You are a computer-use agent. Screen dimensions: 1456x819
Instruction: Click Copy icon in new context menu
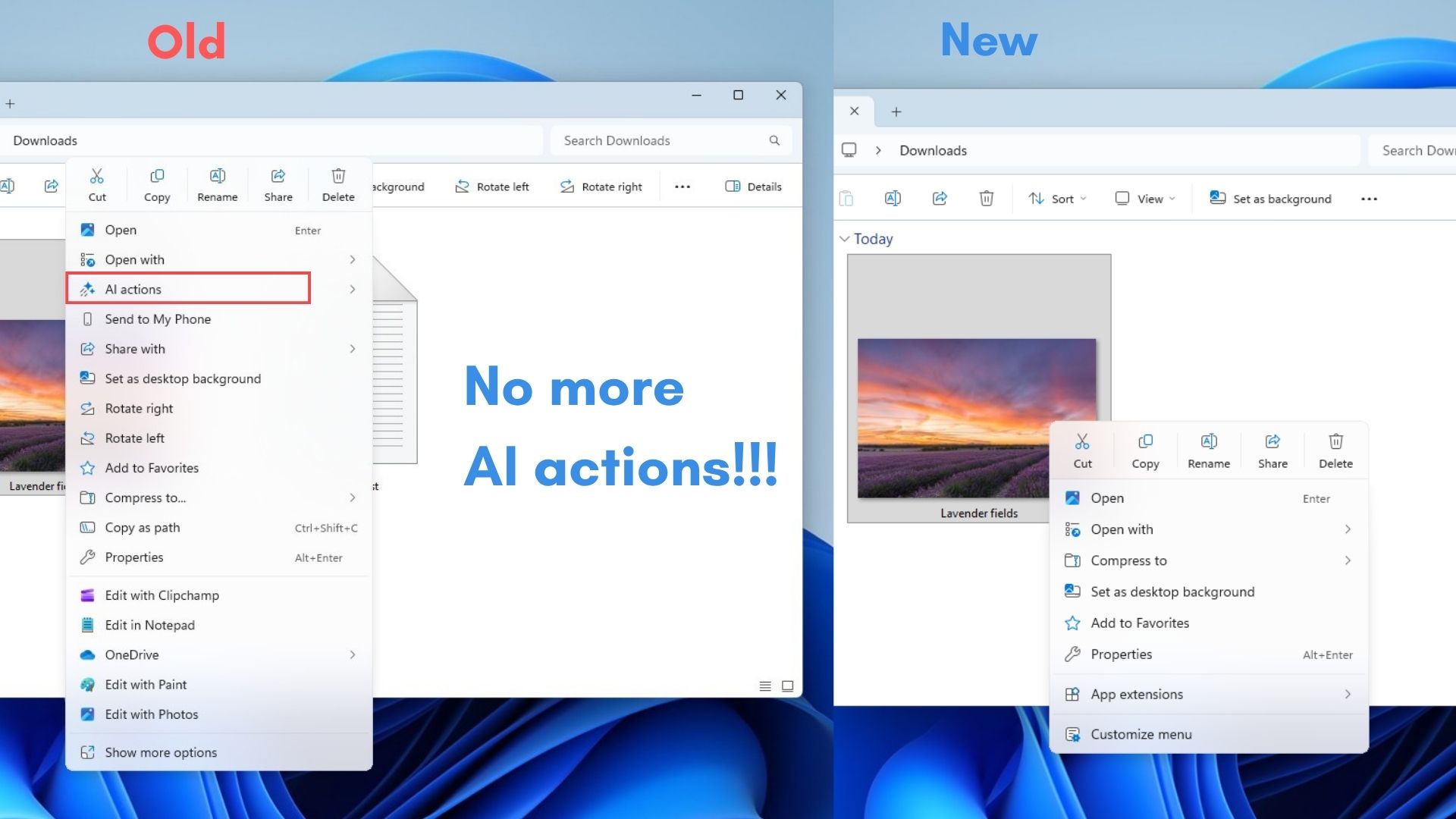pyautogui.click(x=1145, y=441)
